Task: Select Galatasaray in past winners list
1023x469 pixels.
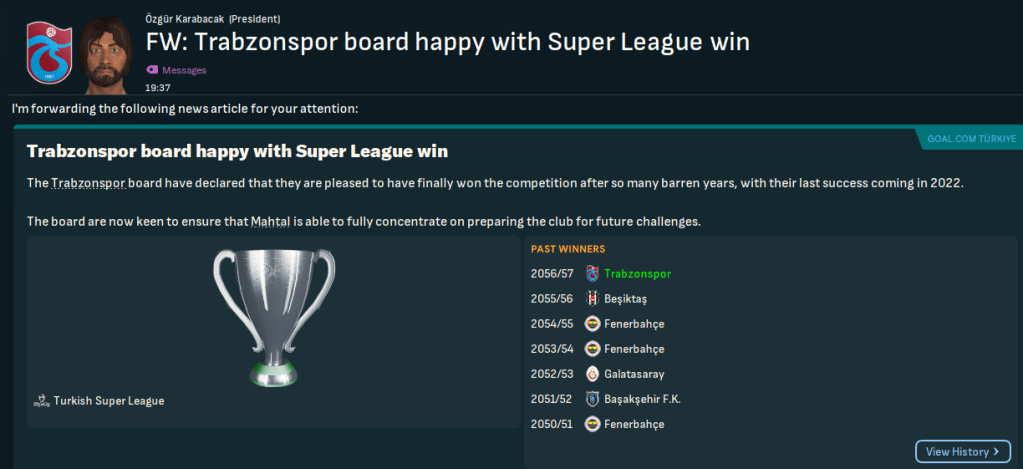Action: pos(634,374)
